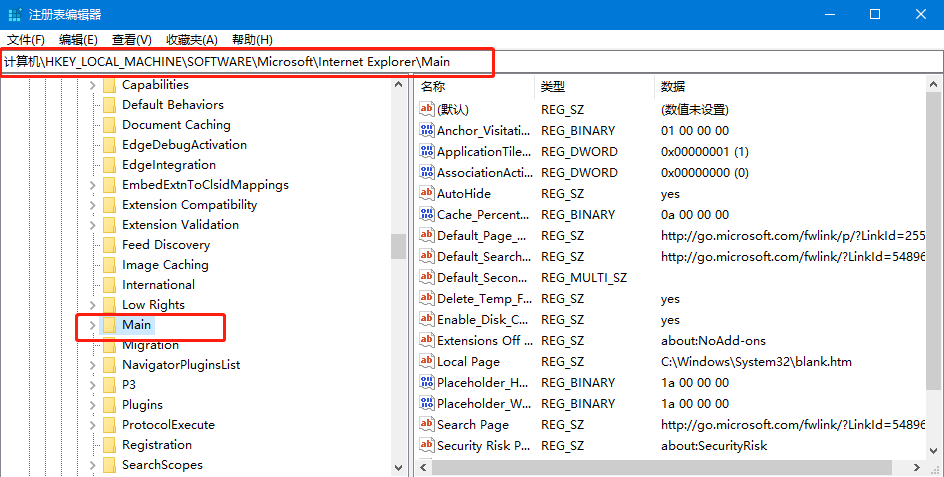The image size is (944, 477).
Task: Click the registry path address bar
Action: (x=248, y=62)
